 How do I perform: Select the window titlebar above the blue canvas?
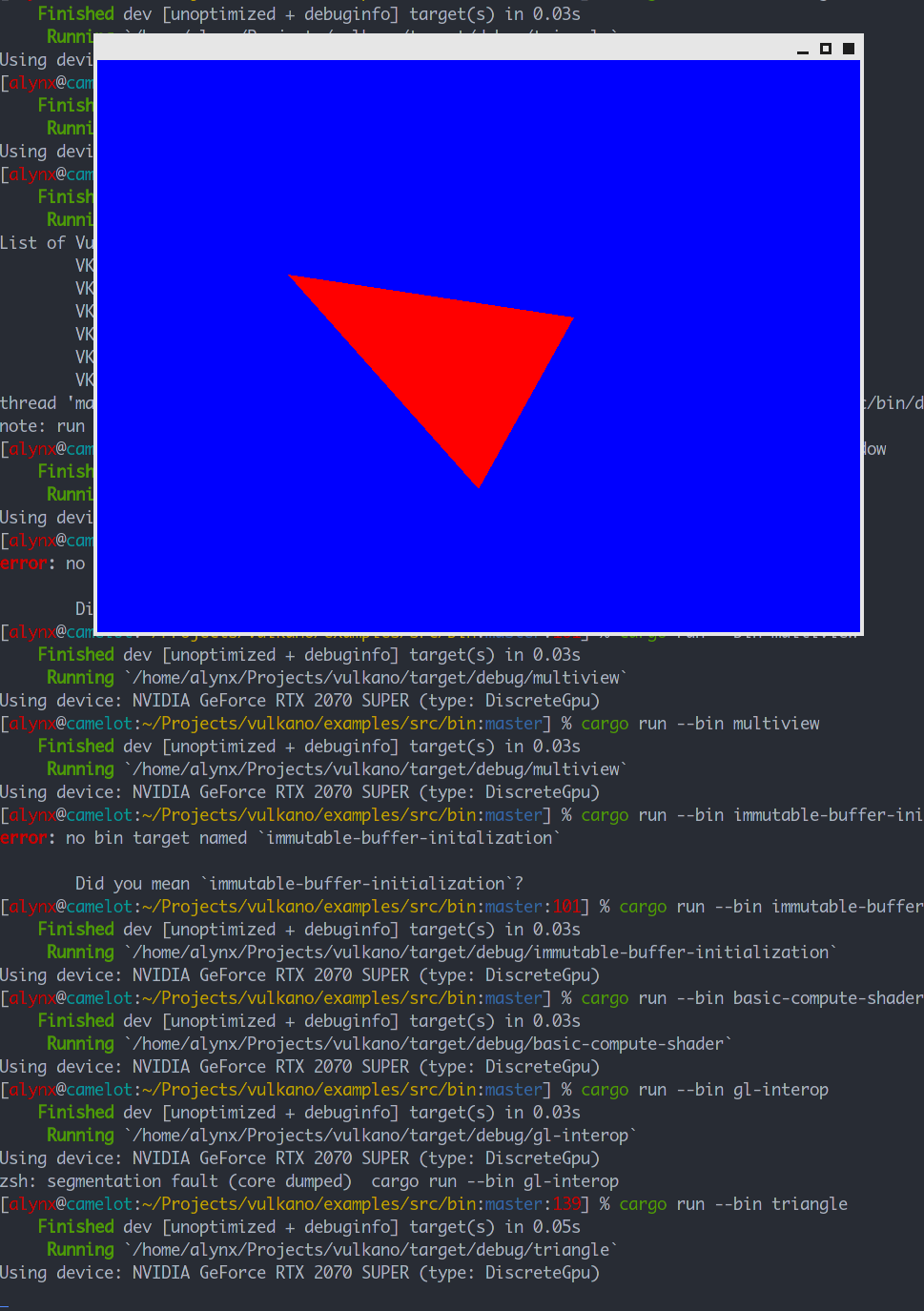(x=477, y=48)
